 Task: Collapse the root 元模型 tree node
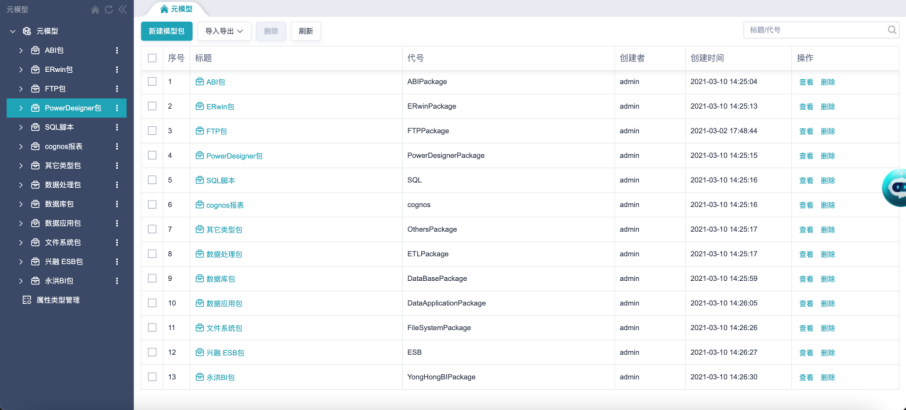(12, 31)
